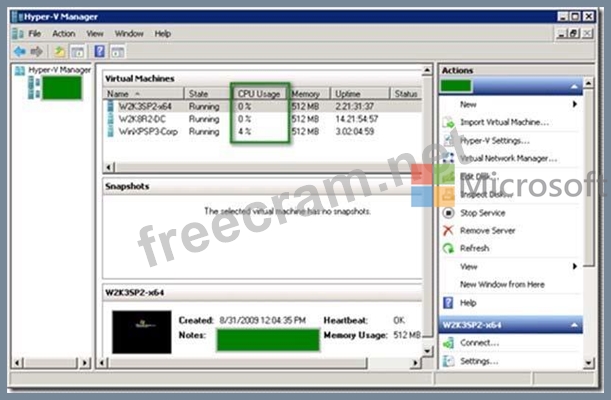Click Connect action for W2K3SP2-x64
Viewport: 611px width, 400px height.
point(479,343)
